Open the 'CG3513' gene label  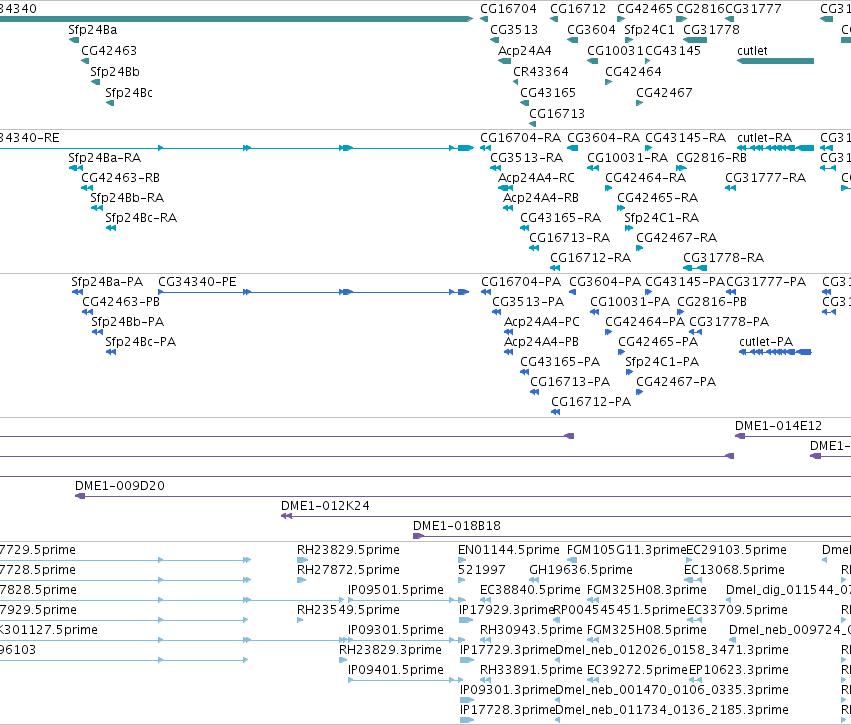[514, 30]
